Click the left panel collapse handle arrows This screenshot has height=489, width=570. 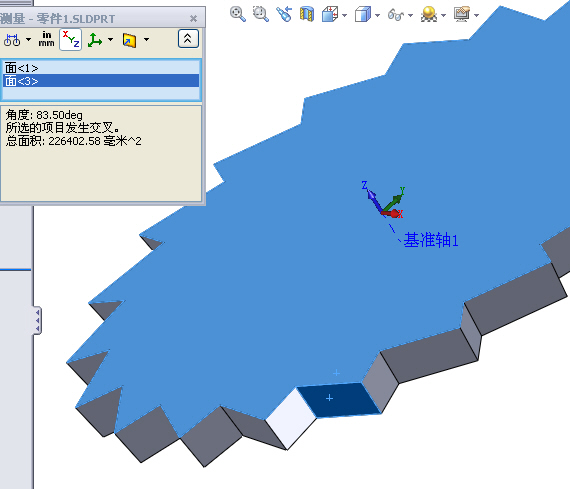coord(37,320)
